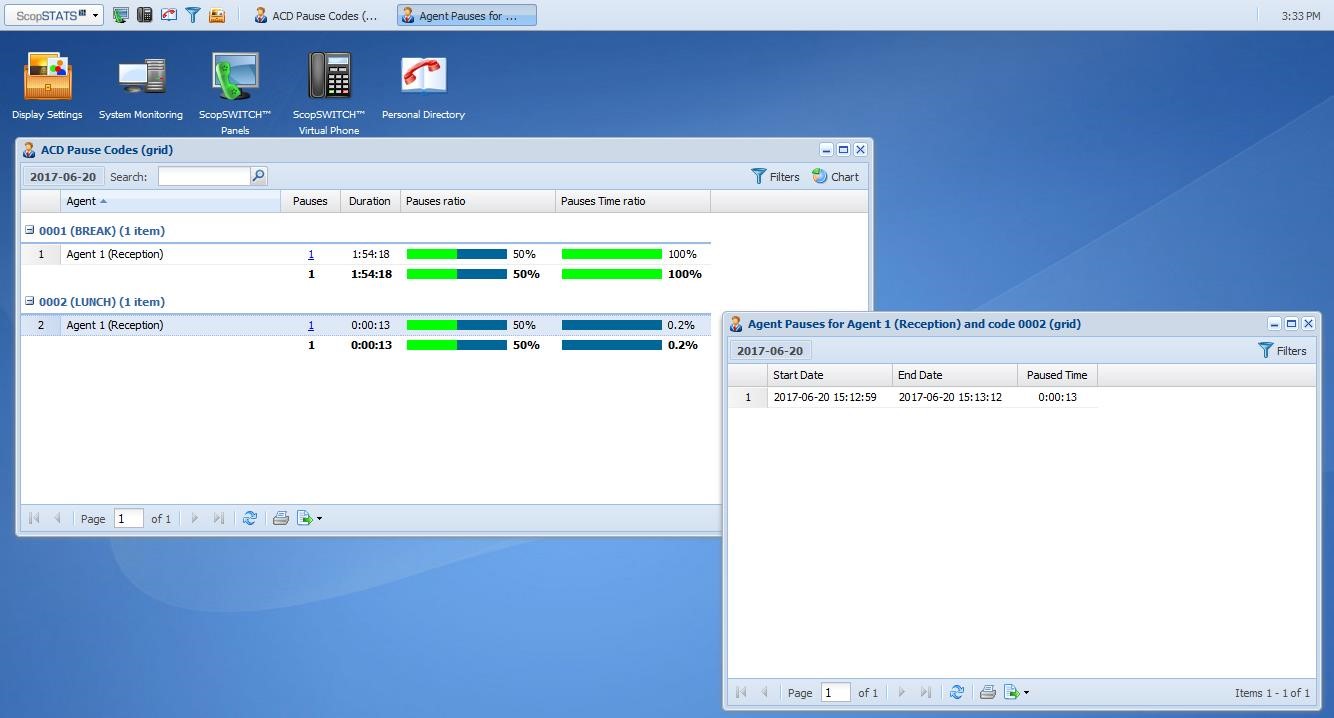Open pauses link for Agent 1 under BREAK
This screenshot has height=718, width=1334.
click(311, 254)
